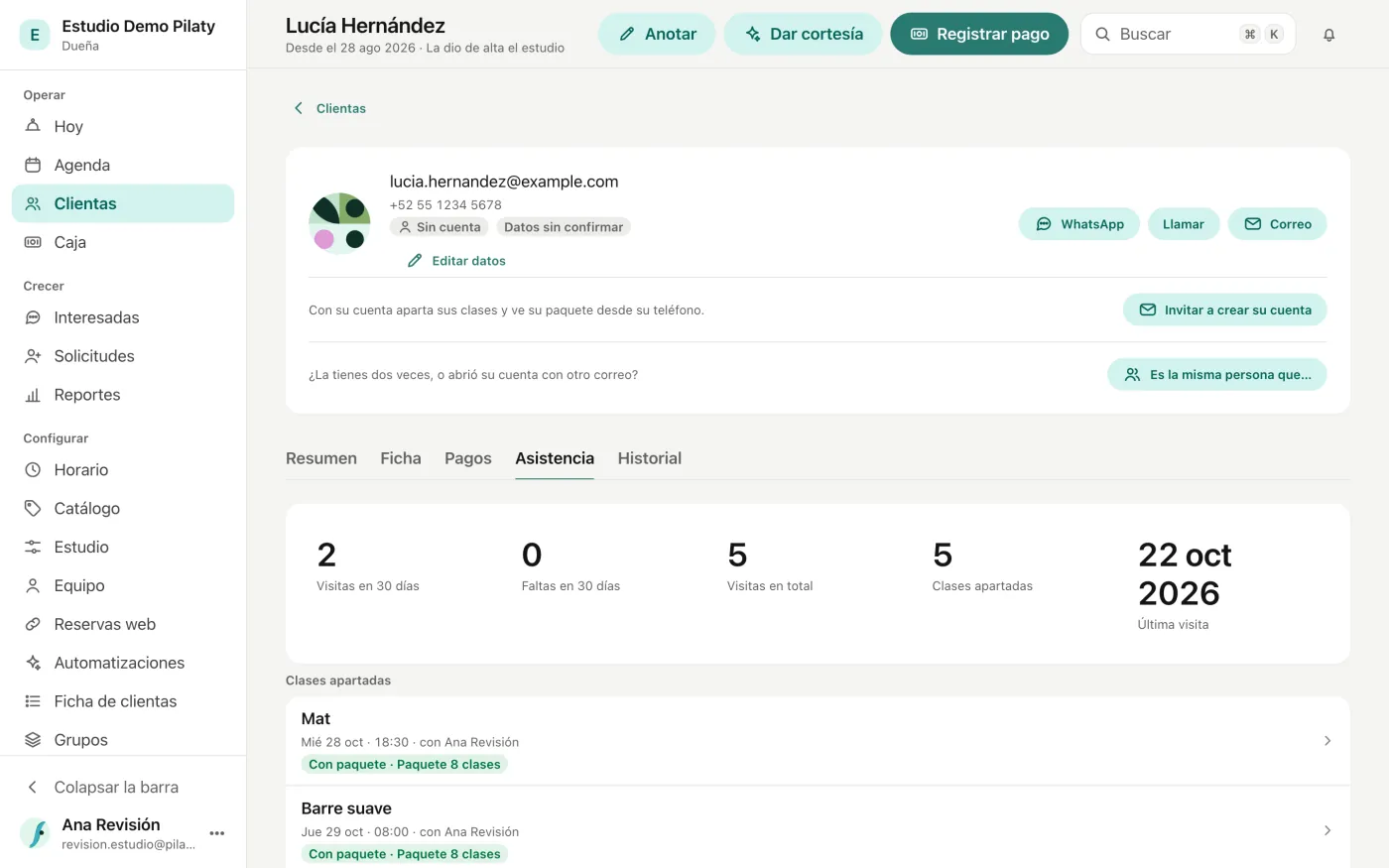This screenshot has height=868, width=1389.
Task: Go to Caja in sidebar
Action: click(x=123, y=242)
